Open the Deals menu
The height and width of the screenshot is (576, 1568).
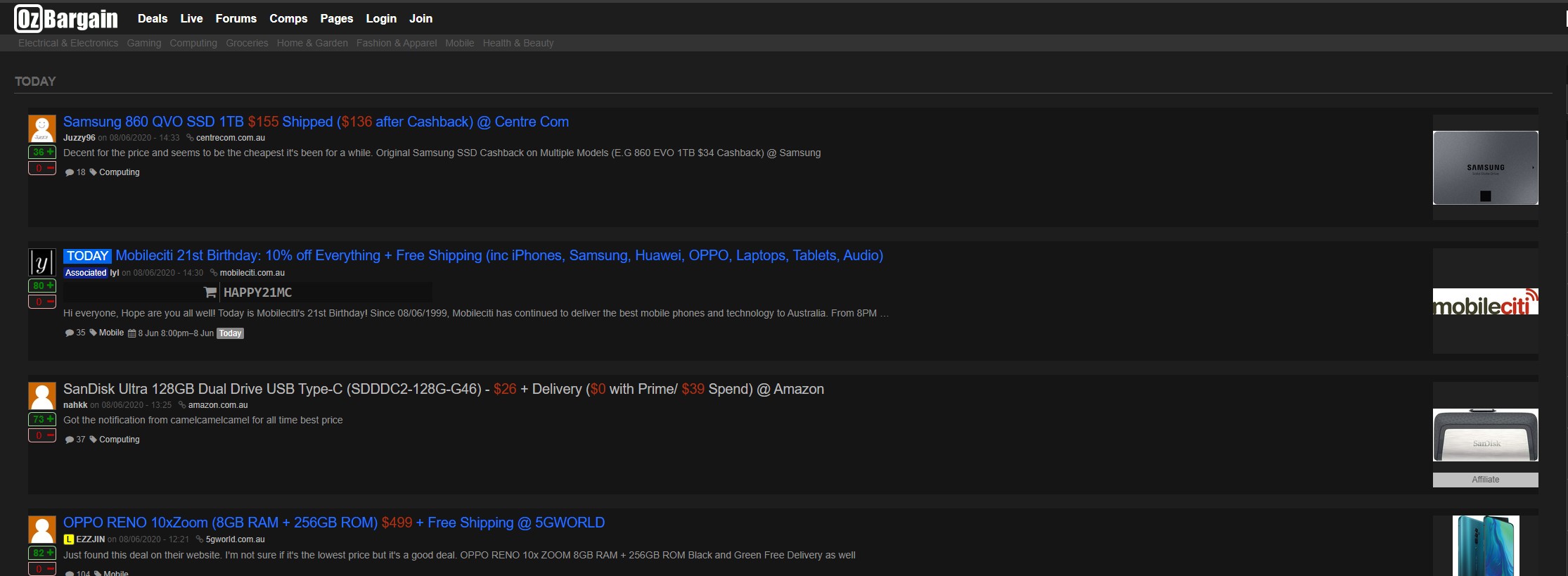coord(153,18)
